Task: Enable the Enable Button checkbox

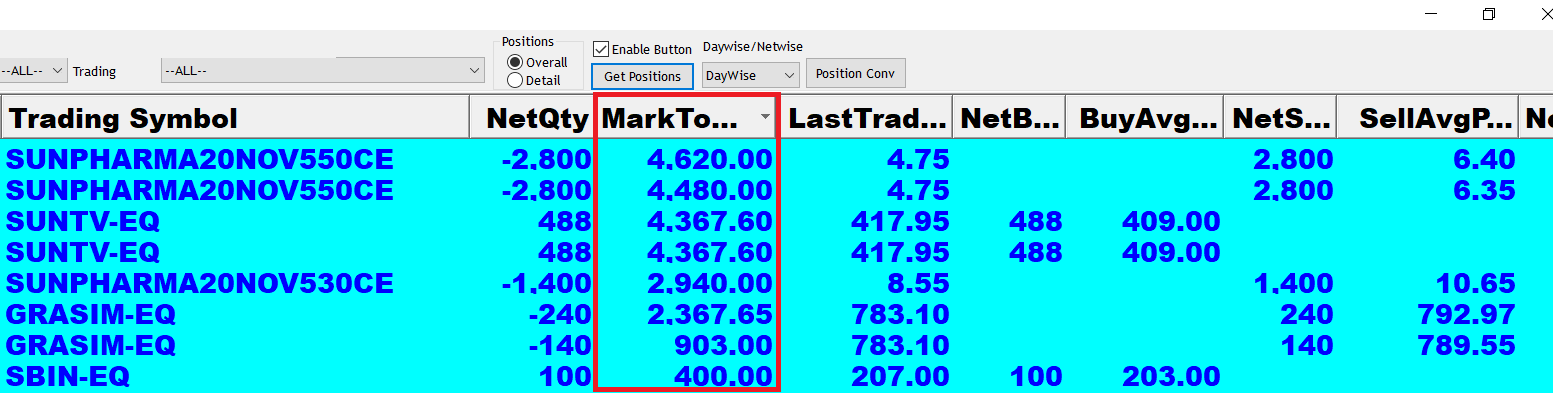Action: (601, 49)
